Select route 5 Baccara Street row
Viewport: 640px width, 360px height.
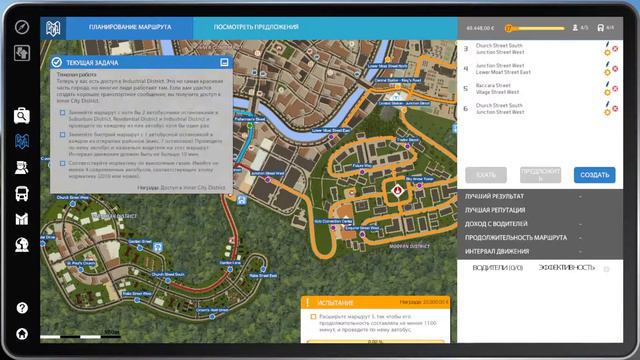540,89
